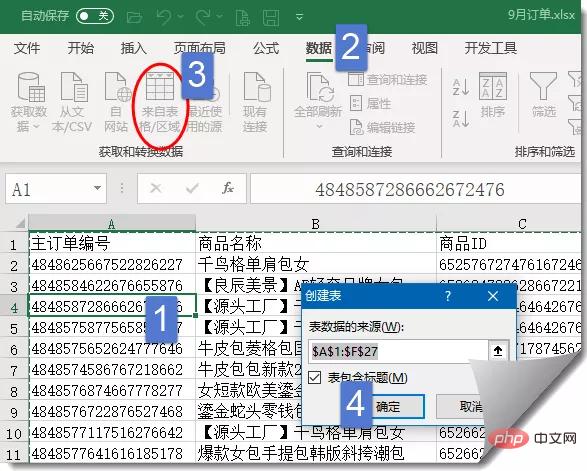Image resolution: width=587 pixels, height=471 pixels.
Task: Switch to the 插入 ribbon tab
Action: [134, 48]
